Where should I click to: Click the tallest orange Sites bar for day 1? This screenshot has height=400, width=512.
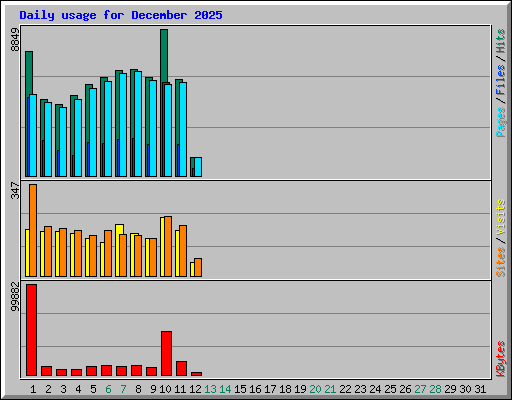pyautogui.click(x=33, y=230)
